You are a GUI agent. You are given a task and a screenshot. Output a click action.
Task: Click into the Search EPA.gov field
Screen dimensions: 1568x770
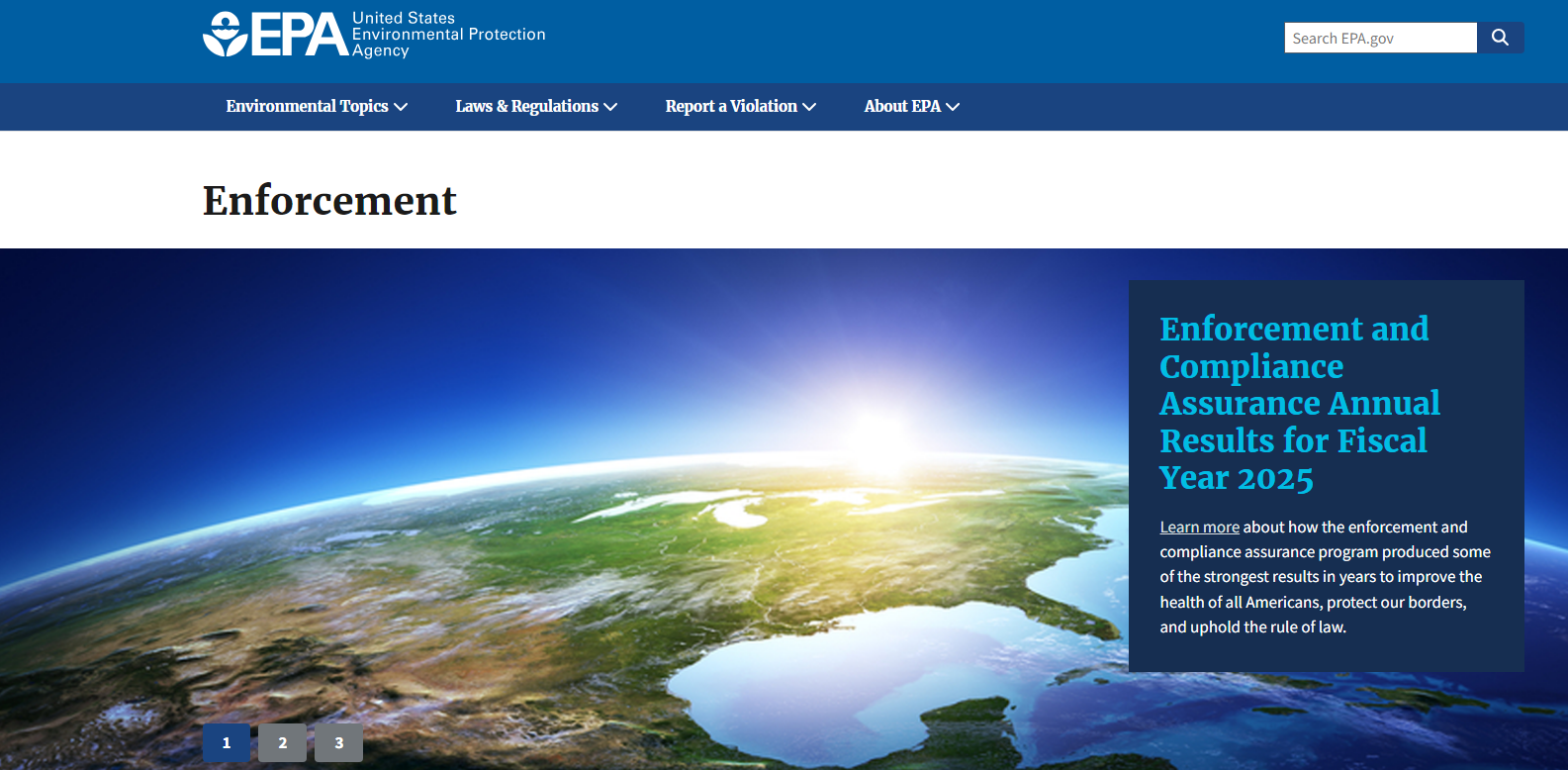coord(1380,38)
